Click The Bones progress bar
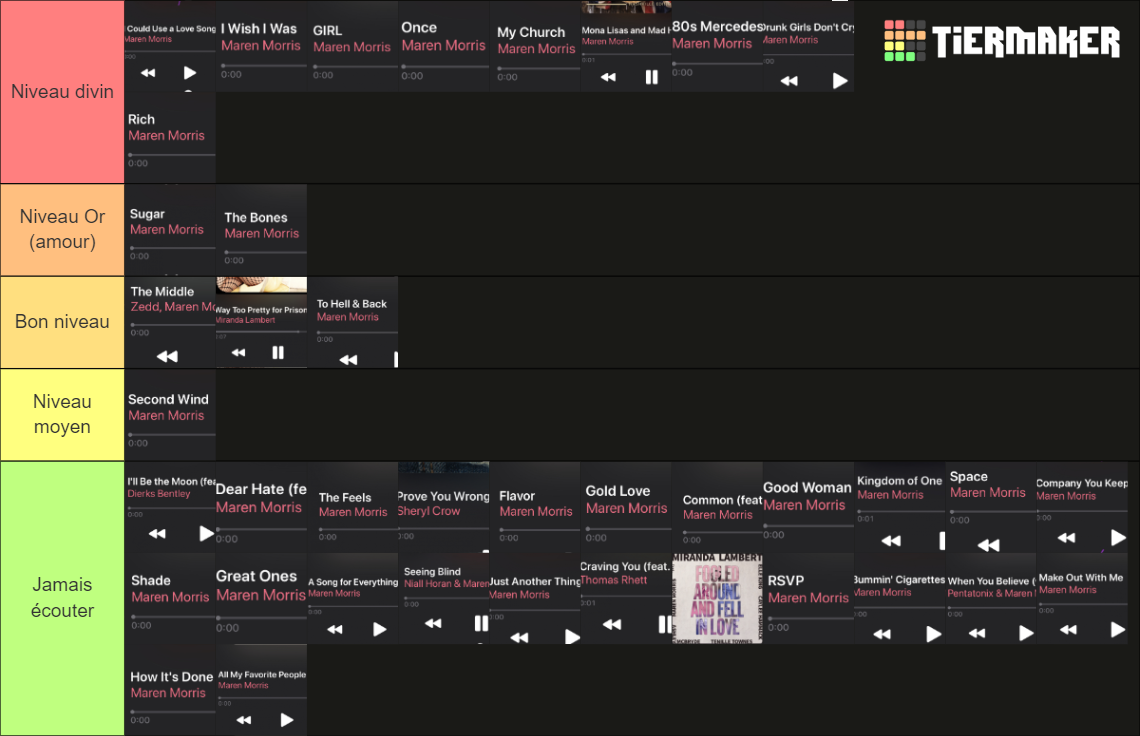1140x736 pixels. 265,252
